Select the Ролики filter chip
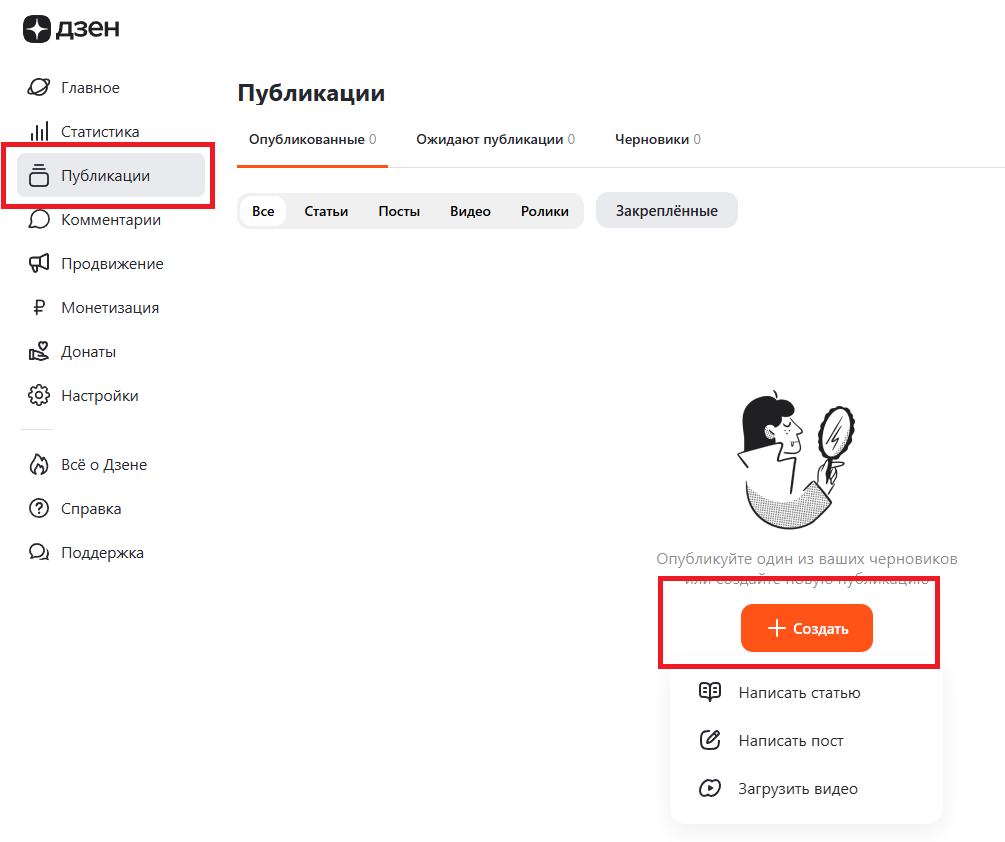Screen dimensions: 1005x842 tap(545, 211)
